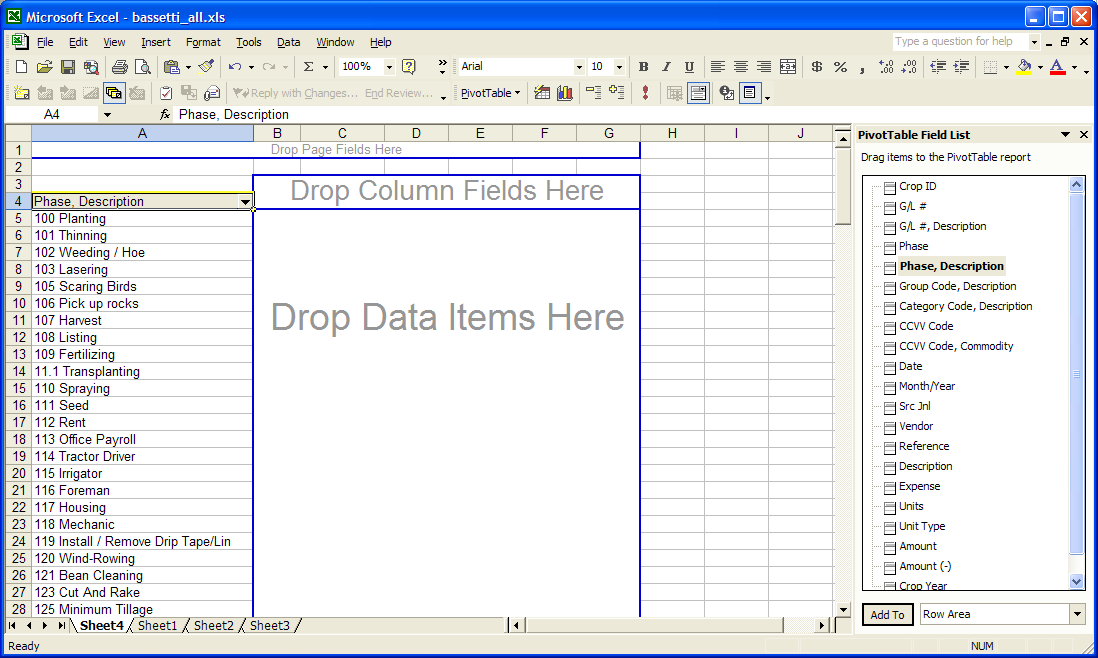The height and width of the screenshot is (658, 1098).
Task: Click the Add To button
Action: pyautogui.click(x=887, y=615)
